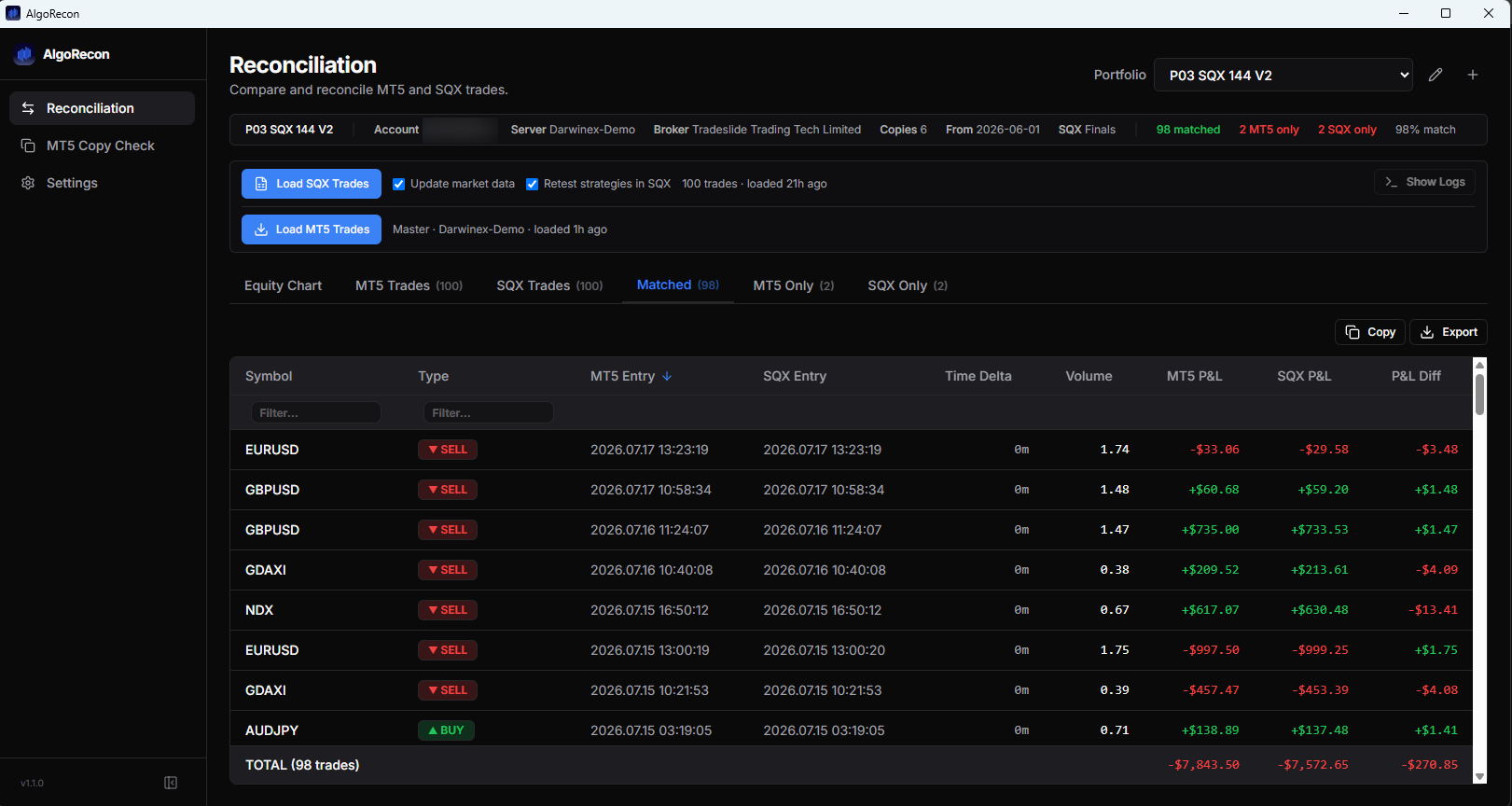This screenshot has height=806, width=1512.
Task: Add a new portfolio with plus icon
Action: point(1473,75)
